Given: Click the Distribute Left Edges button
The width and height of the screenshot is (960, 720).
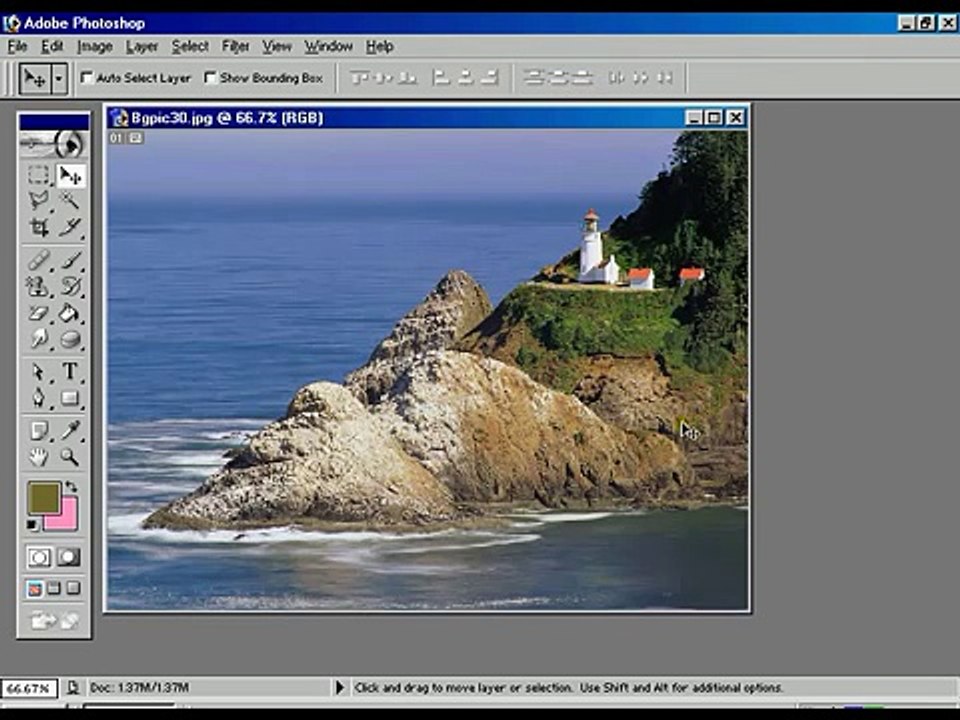Looking at the screenshot, I should (617, 78).
